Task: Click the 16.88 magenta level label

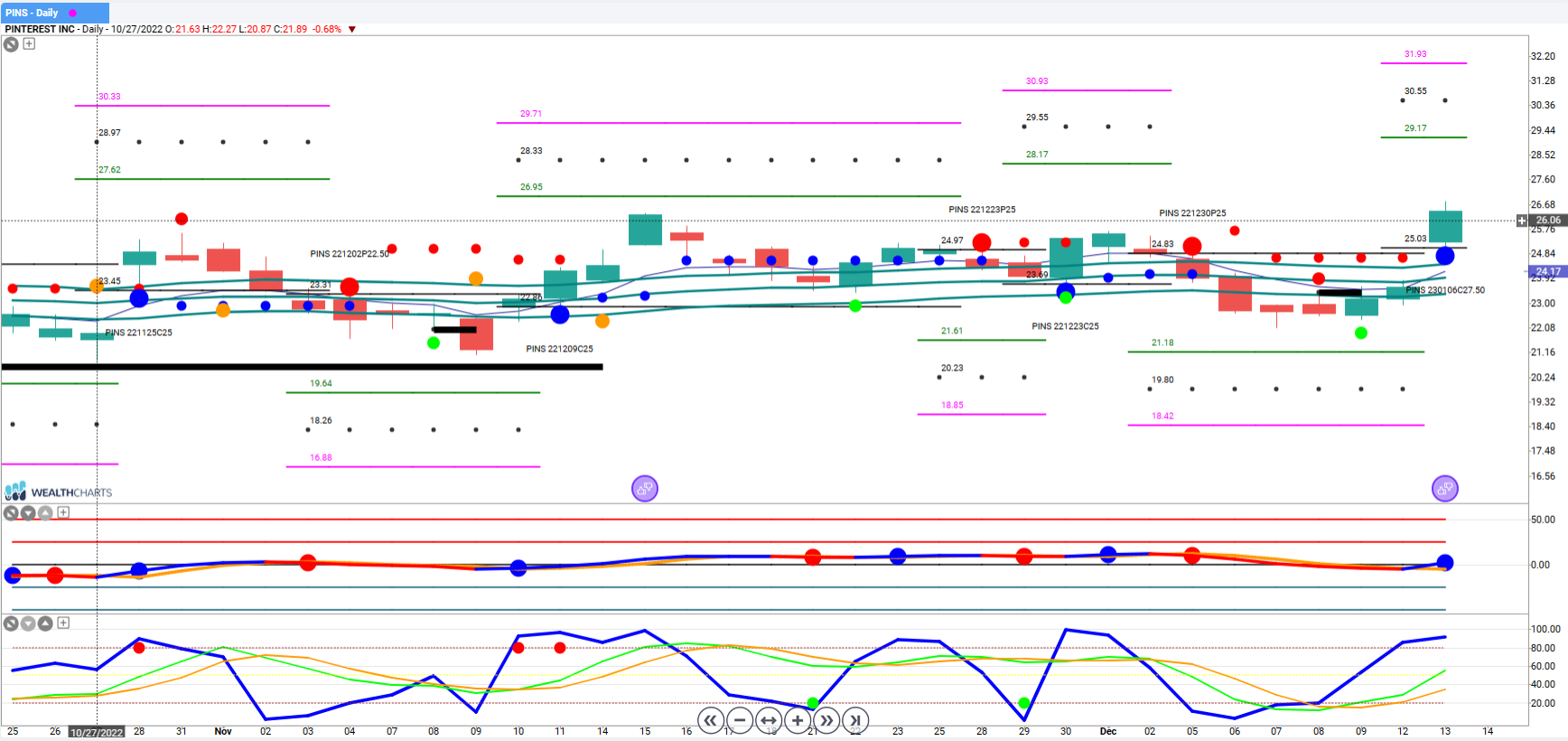Action: coord(321,457)
